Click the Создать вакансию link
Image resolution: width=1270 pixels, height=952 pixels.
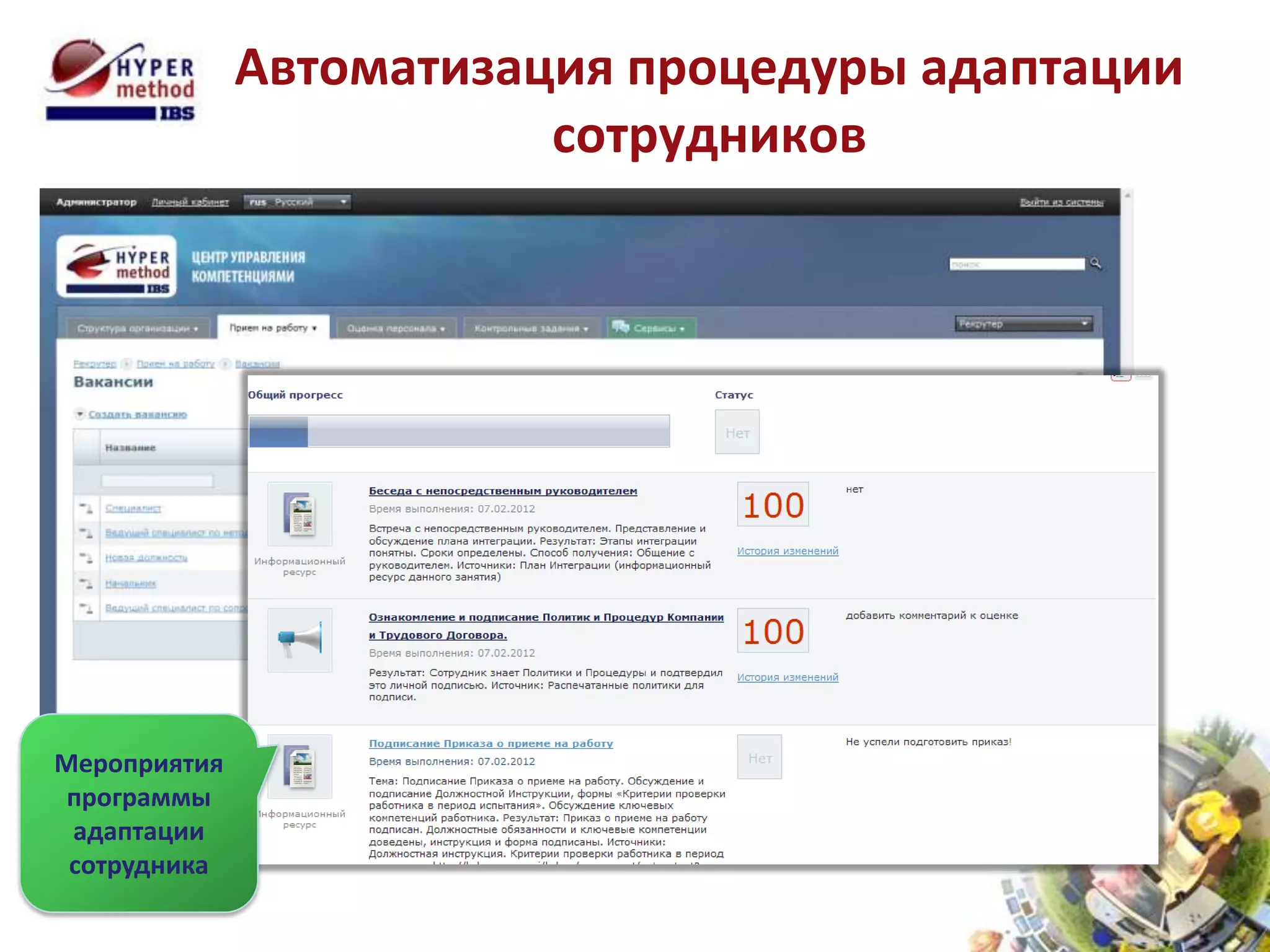[138, 414]
